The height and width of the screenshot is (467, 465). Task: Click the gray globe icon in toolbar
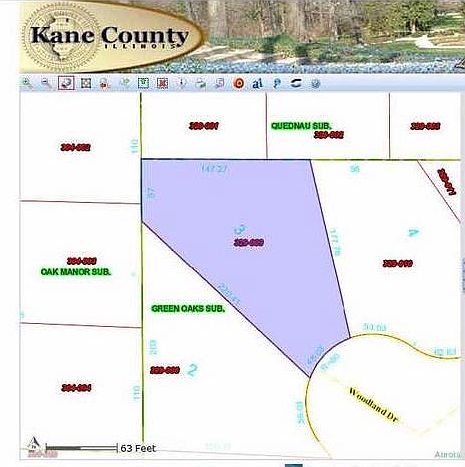coord(315,83)
